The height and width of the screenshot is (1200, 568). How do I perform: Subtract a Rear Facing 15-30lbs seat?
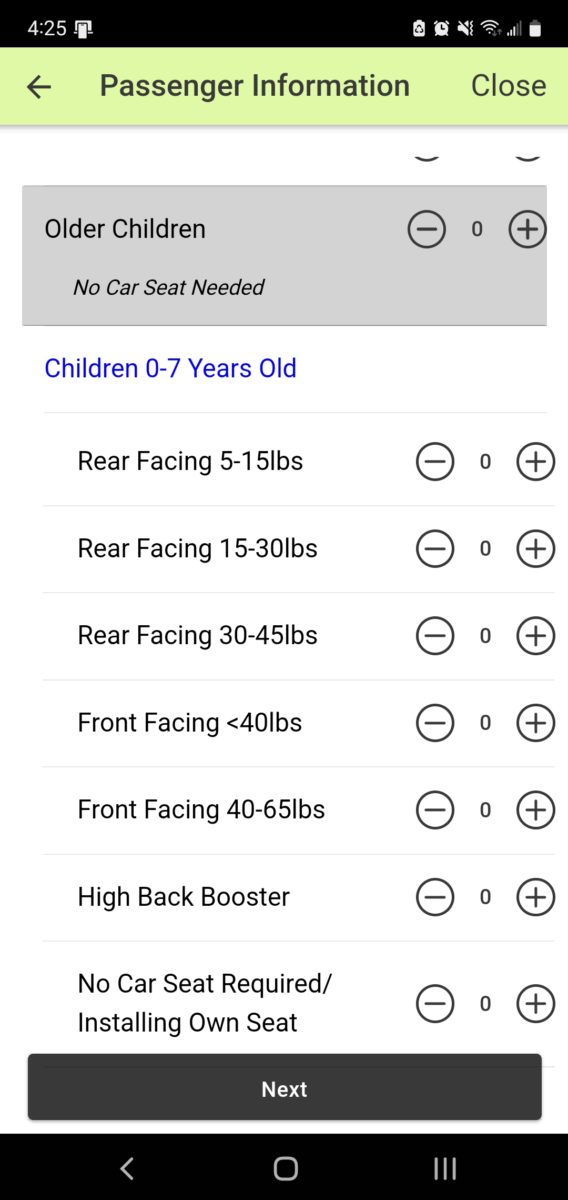click(435, 549)
